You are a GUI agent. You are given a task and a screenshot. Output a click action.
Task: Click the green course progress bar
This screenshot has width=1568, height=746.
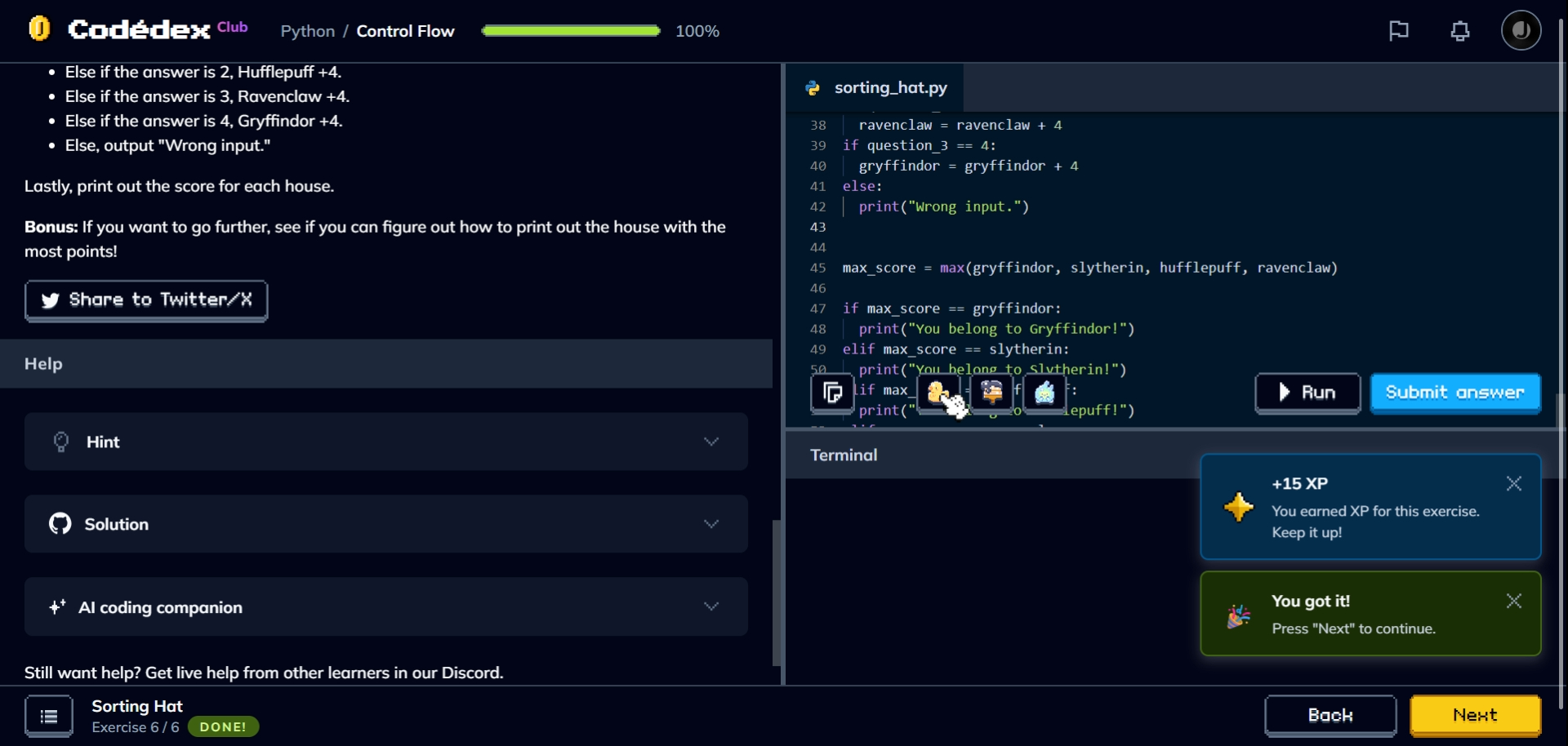[570, 31]
